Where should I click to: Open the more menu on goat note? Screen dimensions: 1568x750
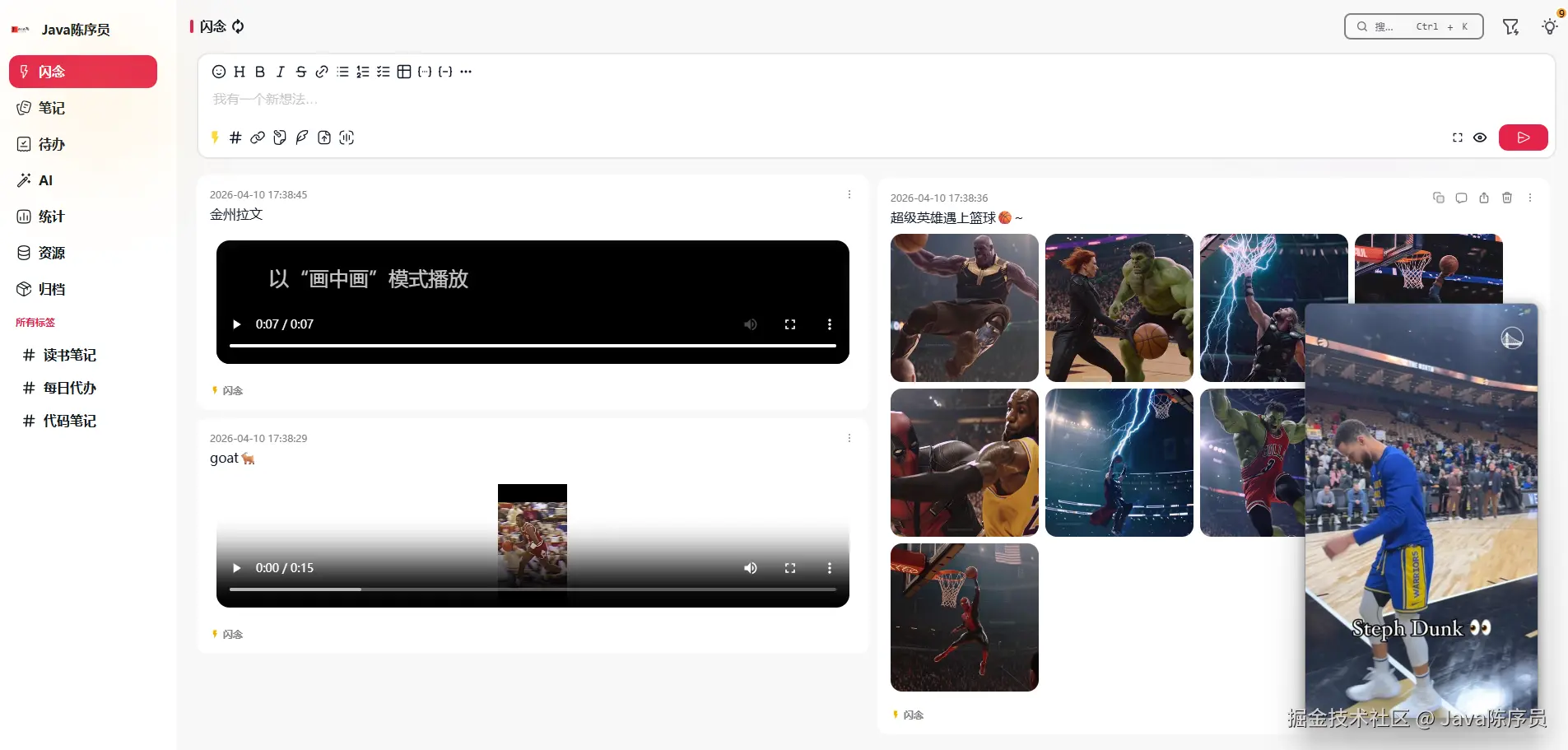pos(849,439)
